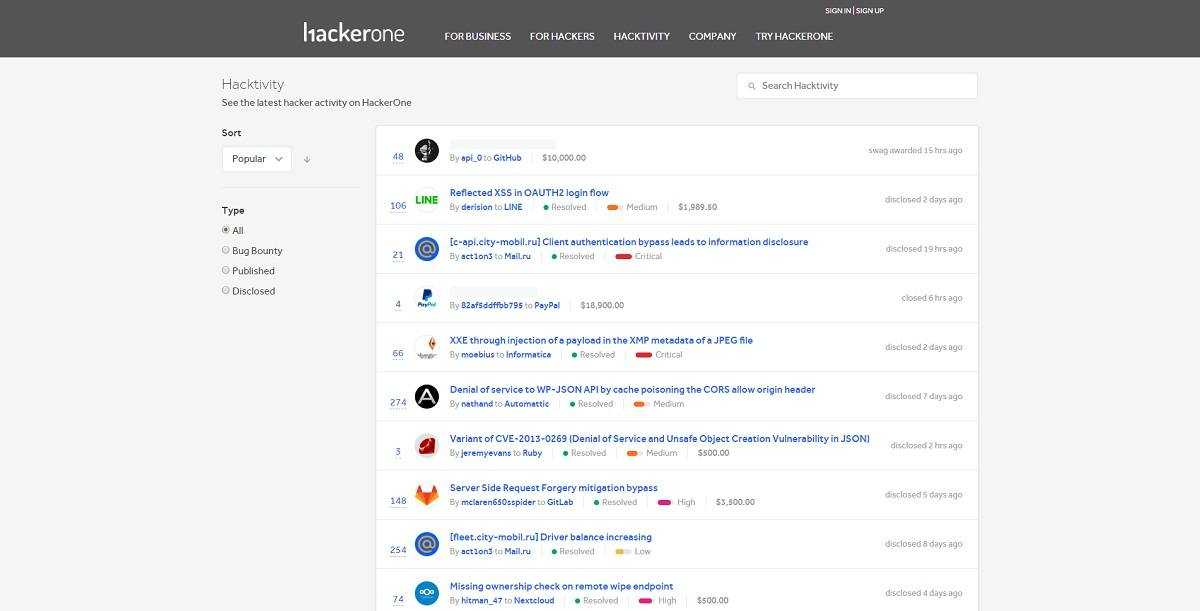The width and height of the screenshot is (1200, 611).
Task: Open Reflected XSS in OAUTH2 login flow report
Action: 529,193
